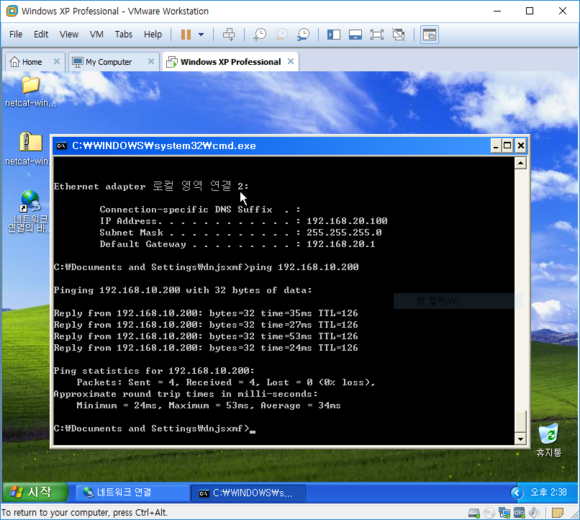The height and width of the screenshot is (520, 580).
Task: Open the Tabs menu
Action: coord(124,34)
